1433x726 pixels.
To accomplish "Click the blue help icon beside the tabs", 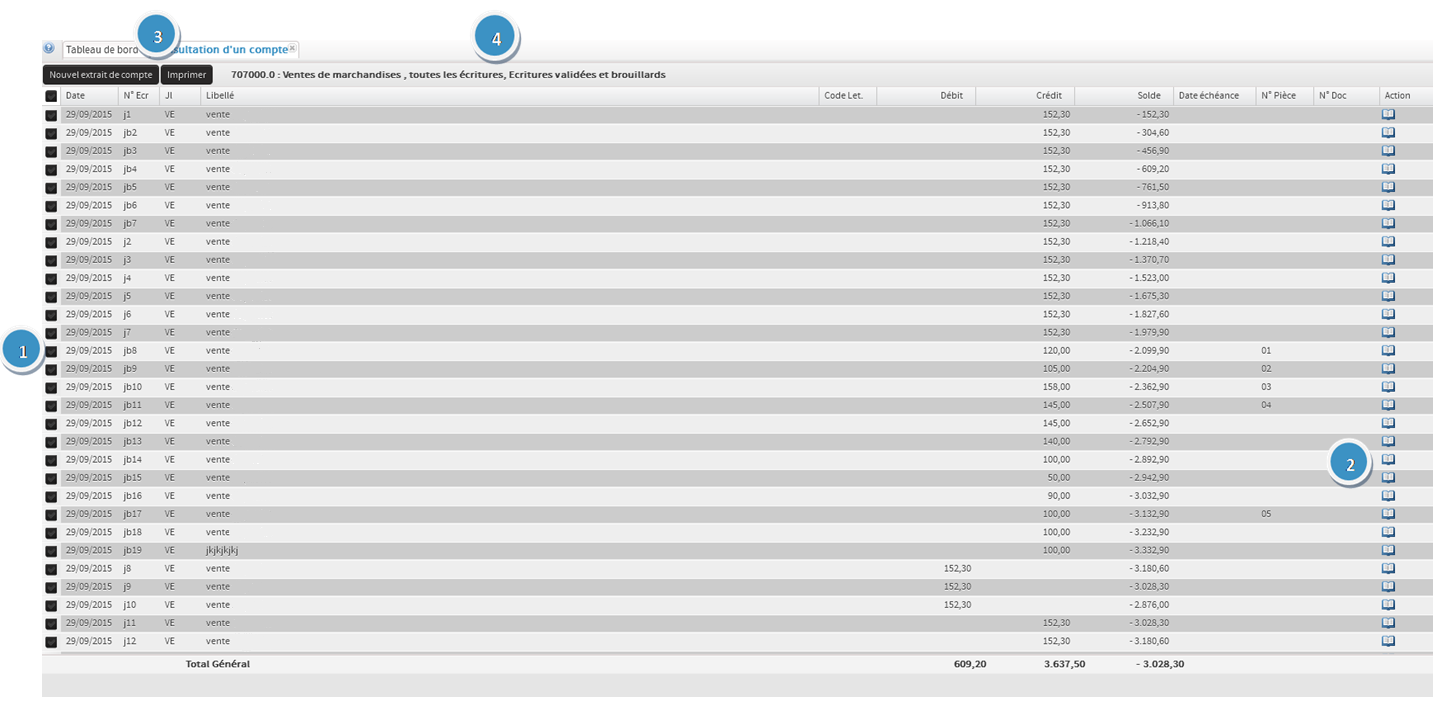I will (49, 48).
